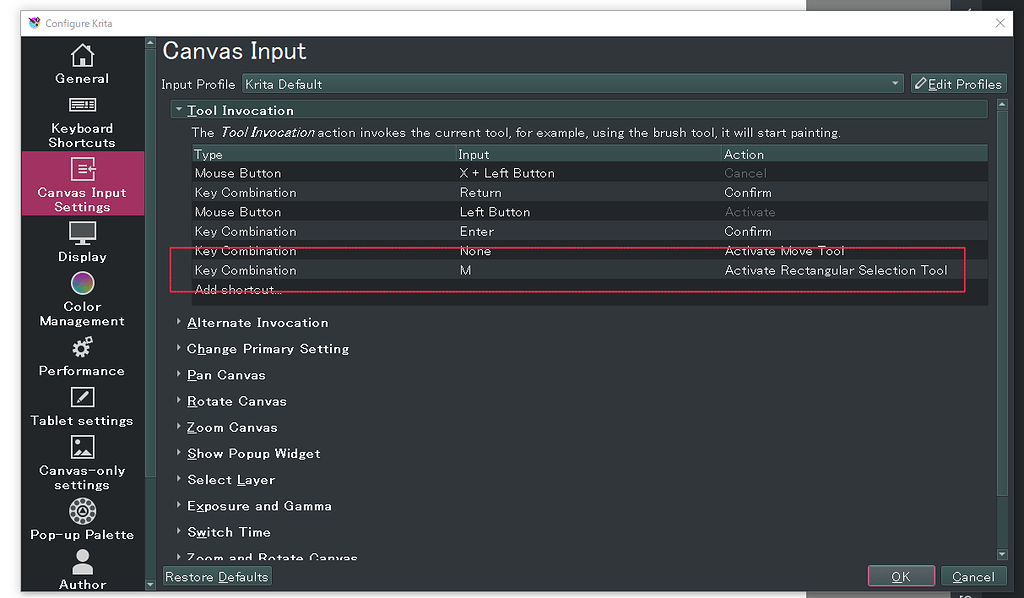Open Author settings via person icon

pyautogui.click(x=82, y=561)
